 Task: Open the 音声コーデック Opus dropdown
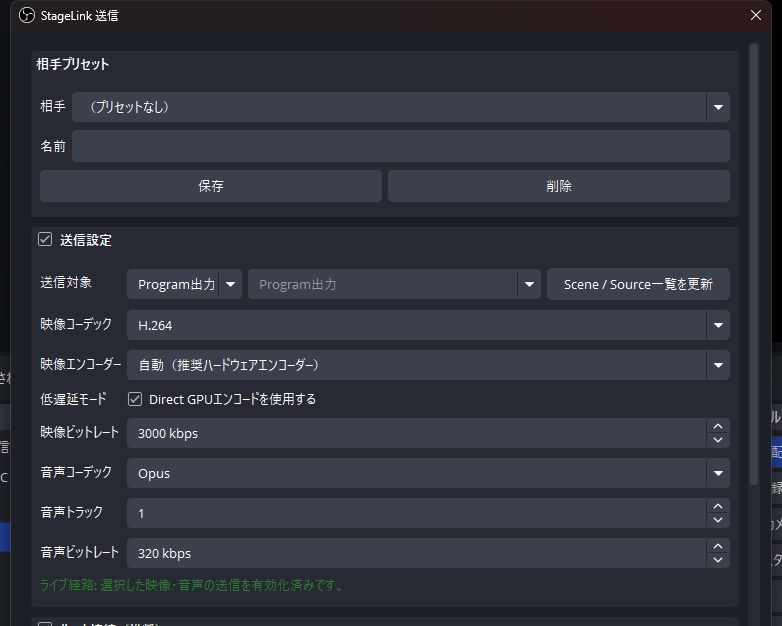[x=428, y=473]
